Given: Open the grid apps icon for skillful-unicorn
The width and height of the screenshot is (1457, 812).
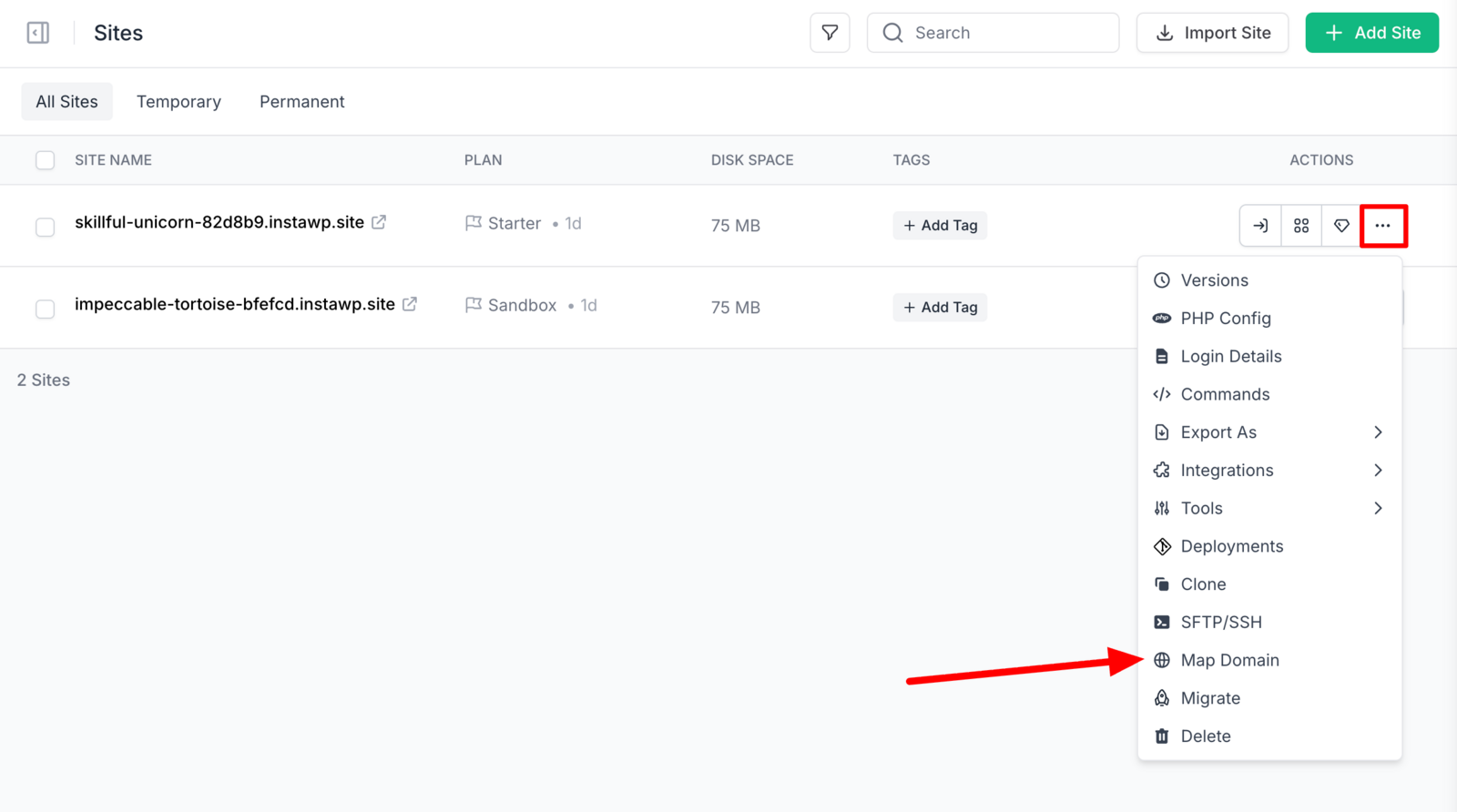Looking at the screenshot, I should coord(1301,226).
